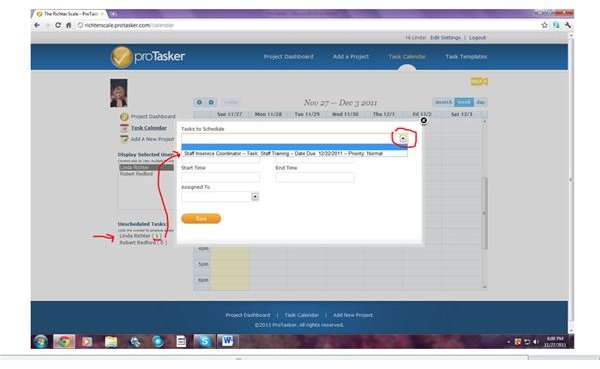Expand the Assigned To dropdown

point(255,197)
